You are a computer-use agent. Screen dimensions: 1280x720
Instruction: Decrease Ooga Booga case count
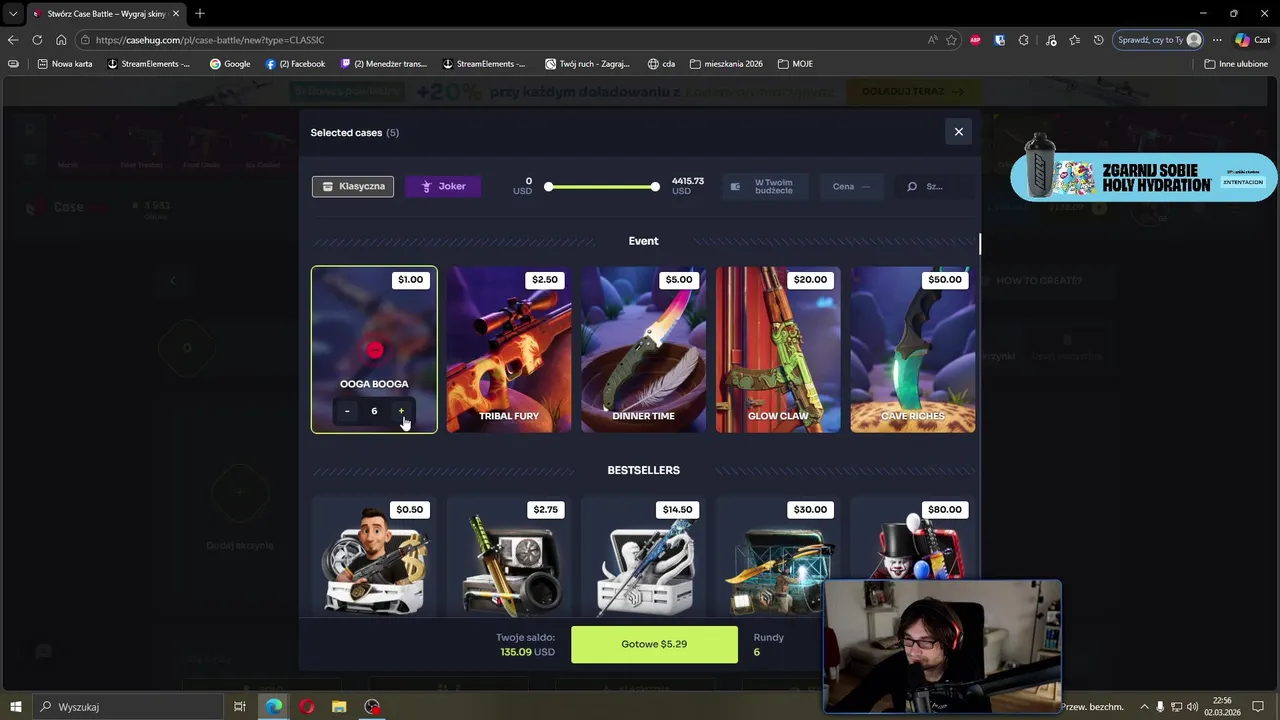[x=347, y=411]
